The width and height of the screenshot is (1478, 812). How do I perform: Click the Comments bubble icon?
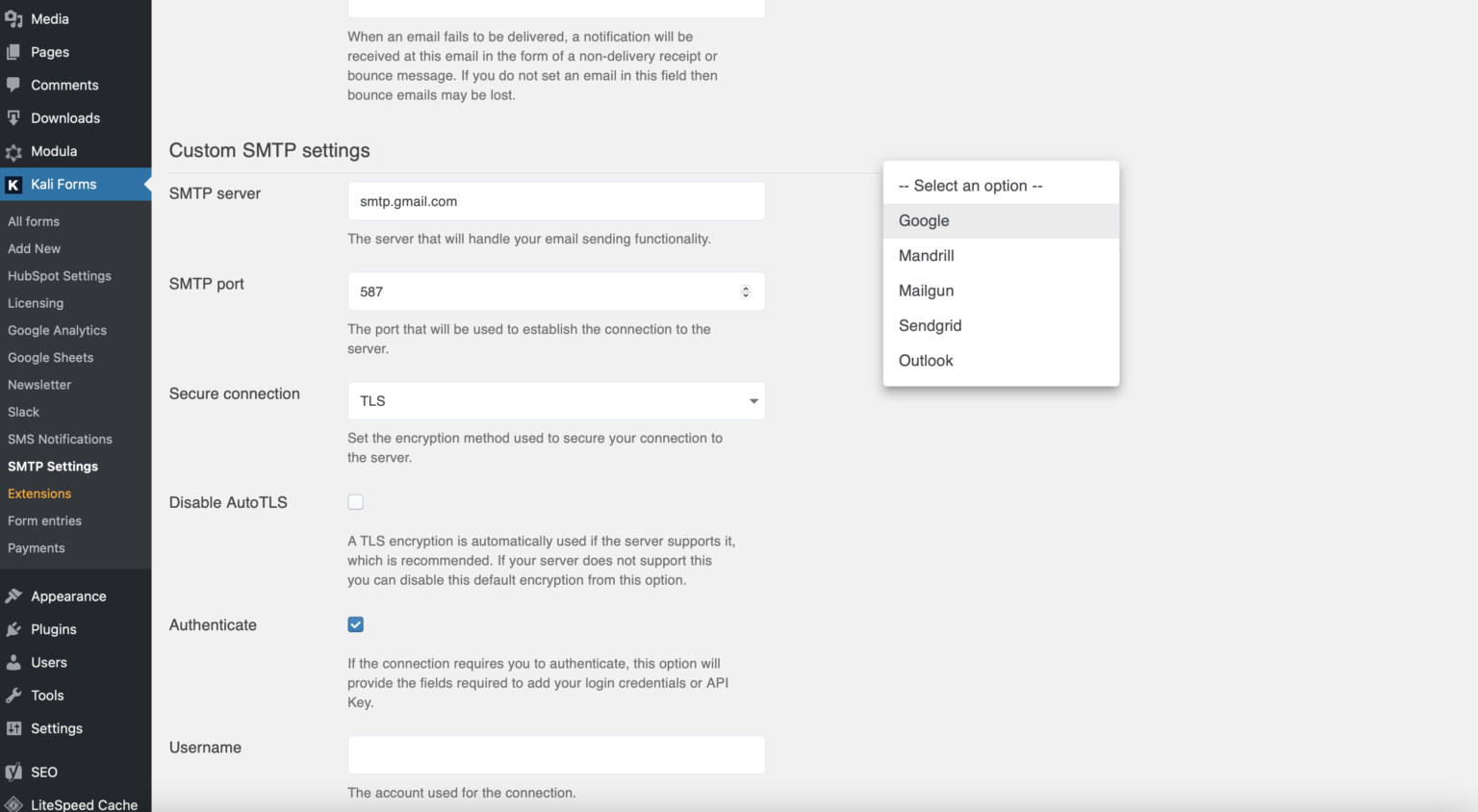(13, 85)
